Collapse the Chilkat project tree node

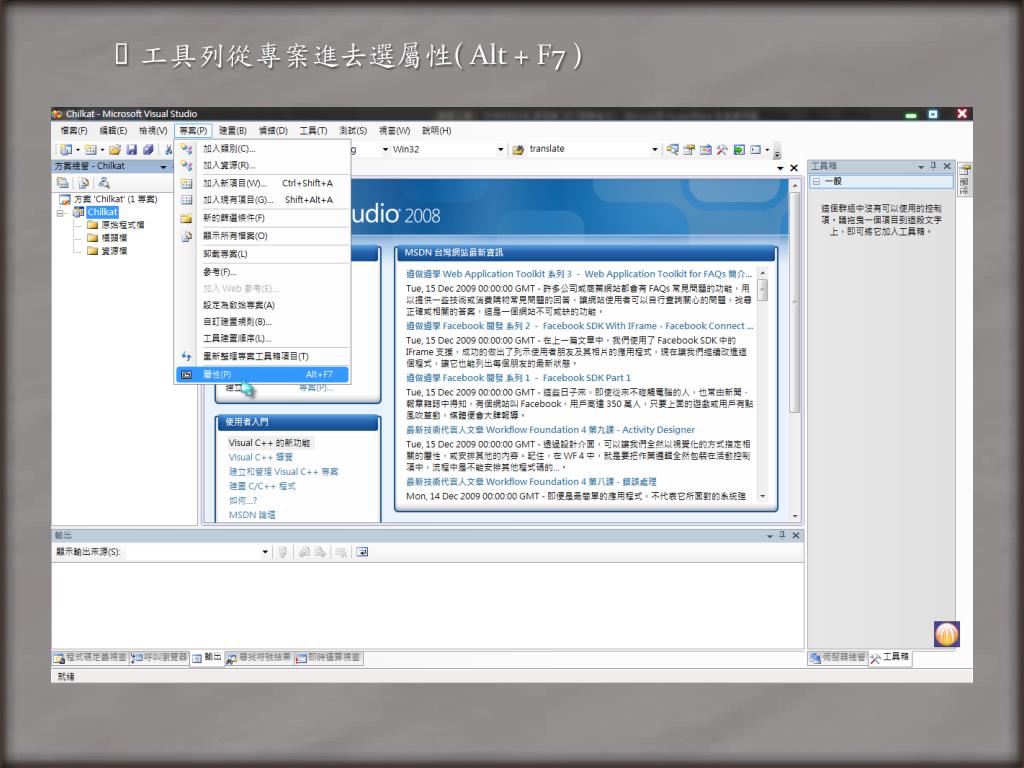click(x=61, y=212)
